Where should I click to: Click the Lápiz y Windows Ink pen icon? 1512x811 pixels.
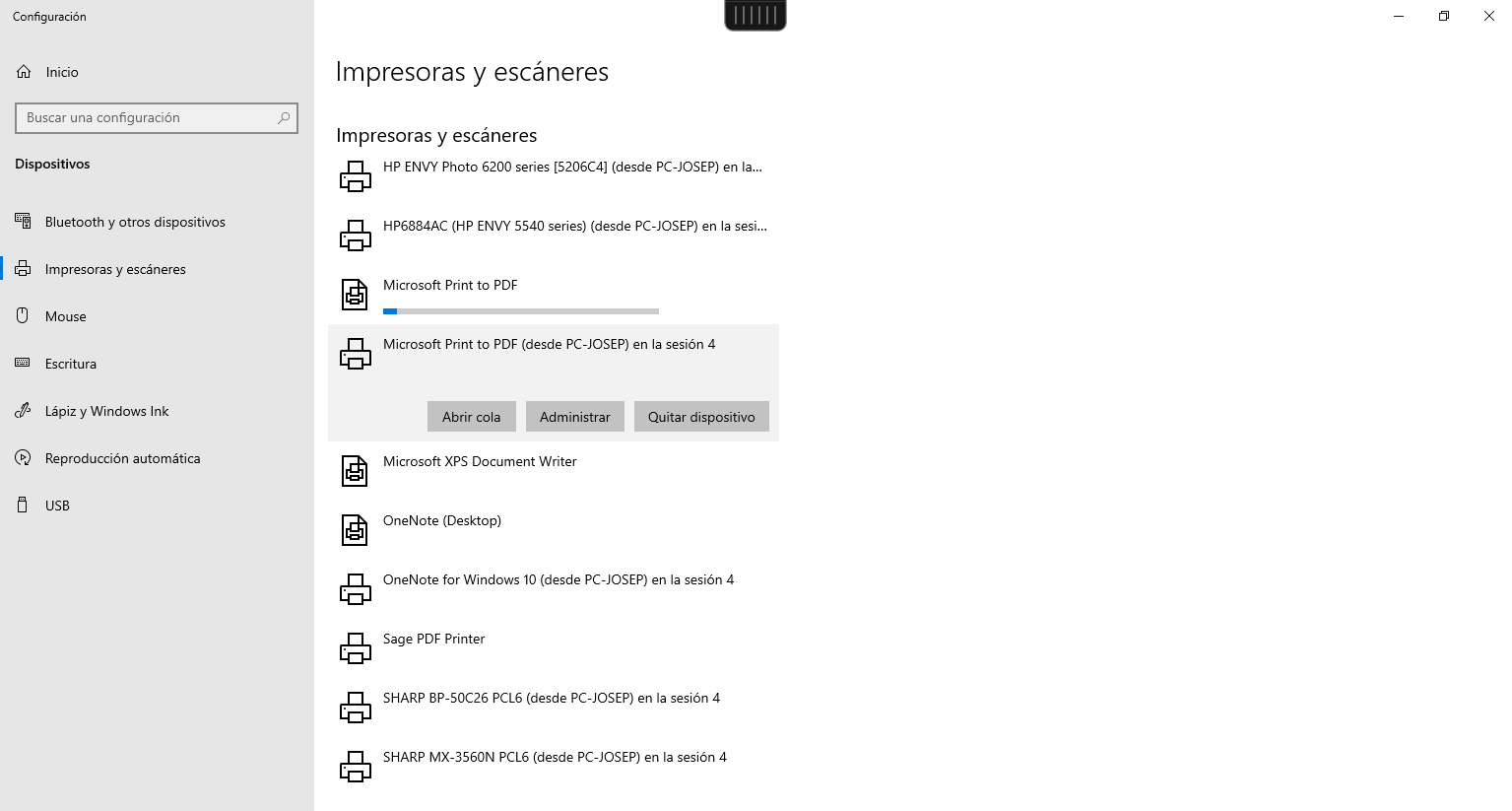pos(23,411)
